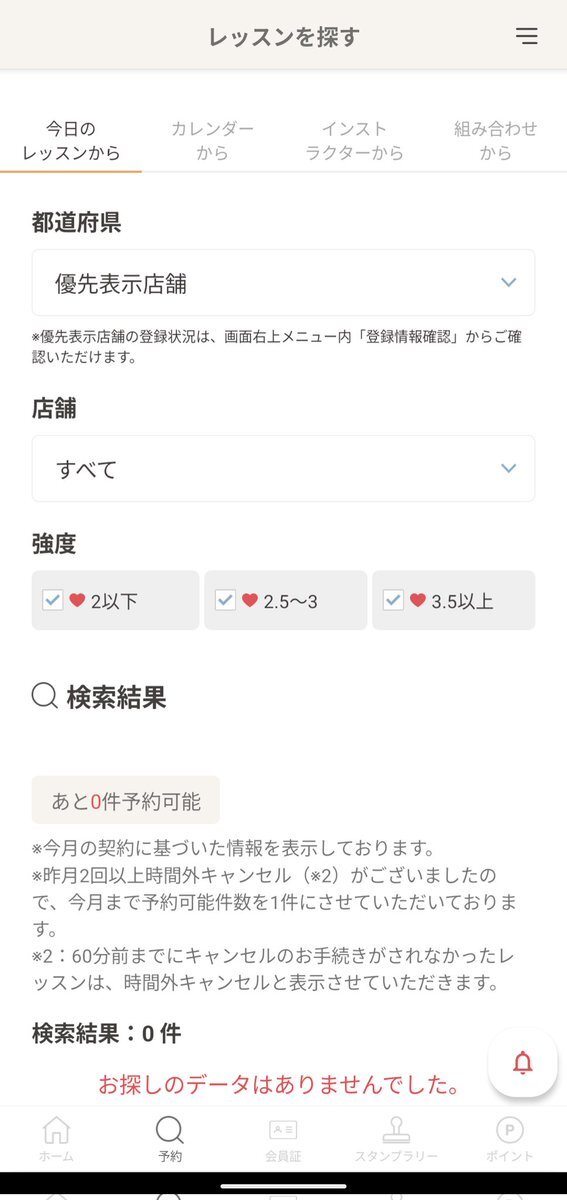Uncheck the 2以下 intensity checkbox
The image size is (567, 1200).
click(x=53, y=600)
